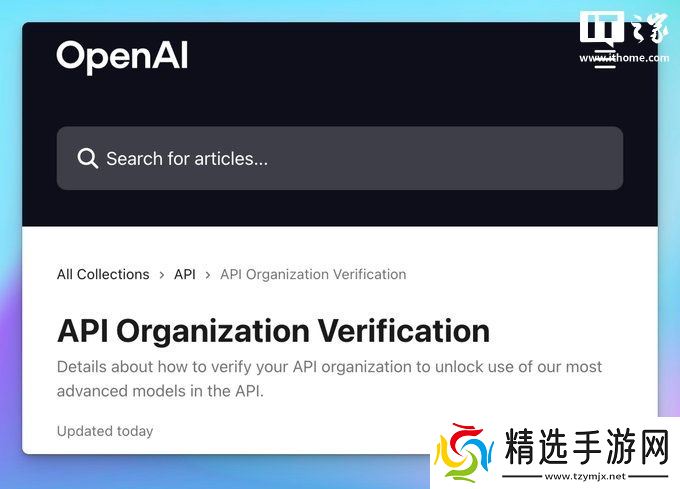The image size is (680, 489).
Task: Click the Search for articles field
Action: (340, 158)
